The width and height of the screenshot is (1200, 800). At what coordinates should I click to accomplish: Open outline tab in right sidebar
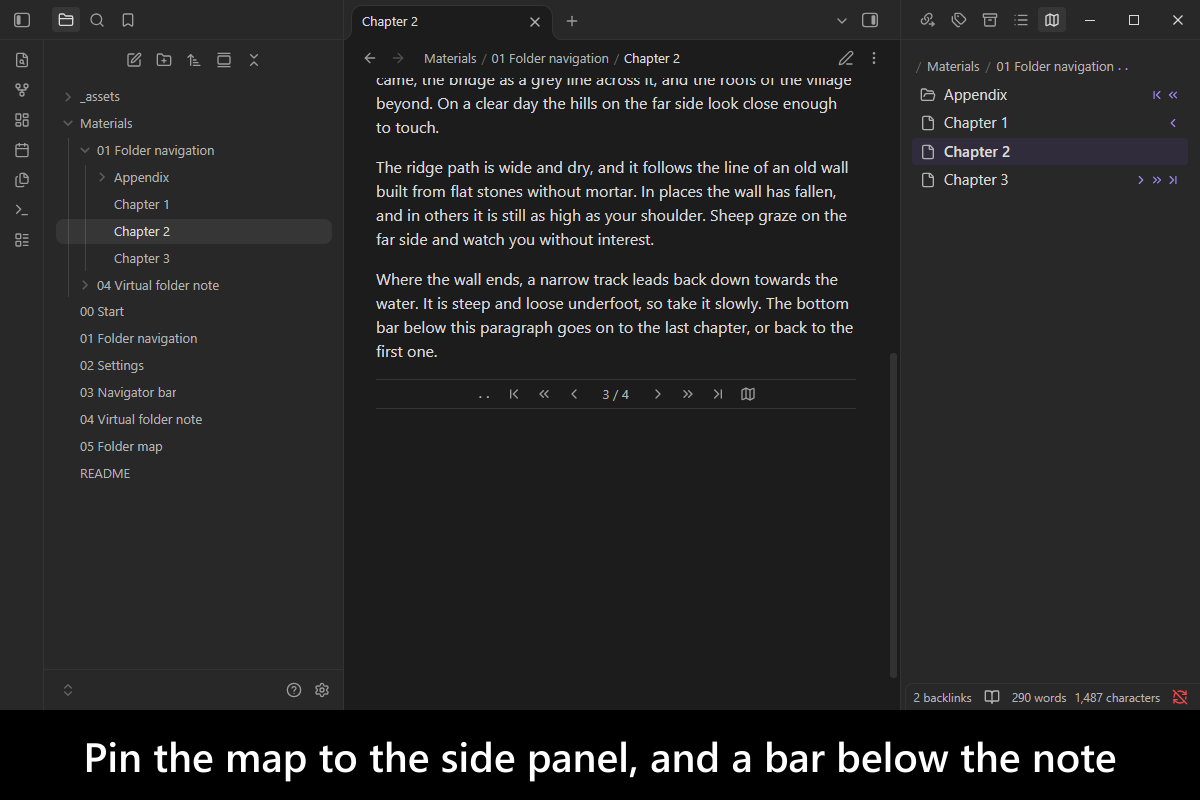[1021, 20]
